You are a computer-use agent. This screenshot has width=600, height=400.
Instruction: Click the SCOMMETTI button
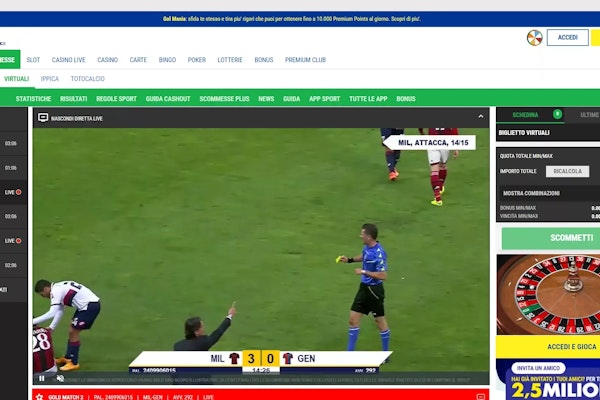pos(551,238)
